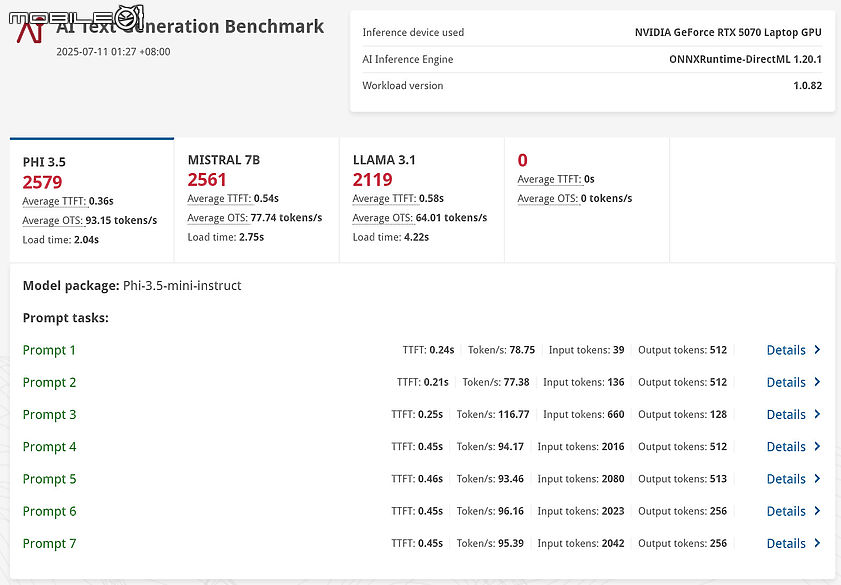Click 'Average OTS: 0 tokens/s' text
841x585 pixels.
575,198
